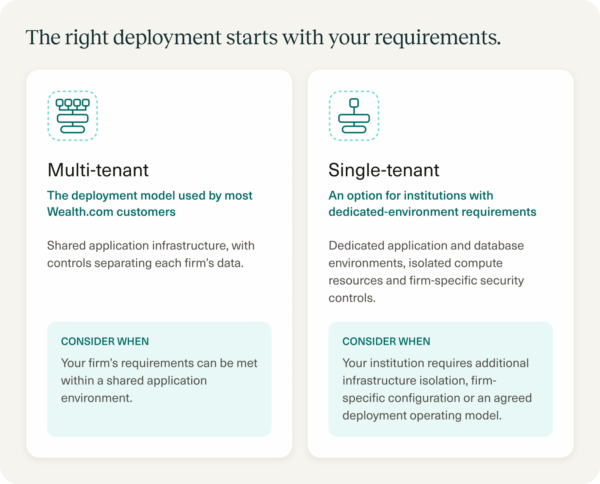This screenshot has width=600, height=484.
Task: Click the Single-tenant network icon
Action: click(x=354, y=116)
